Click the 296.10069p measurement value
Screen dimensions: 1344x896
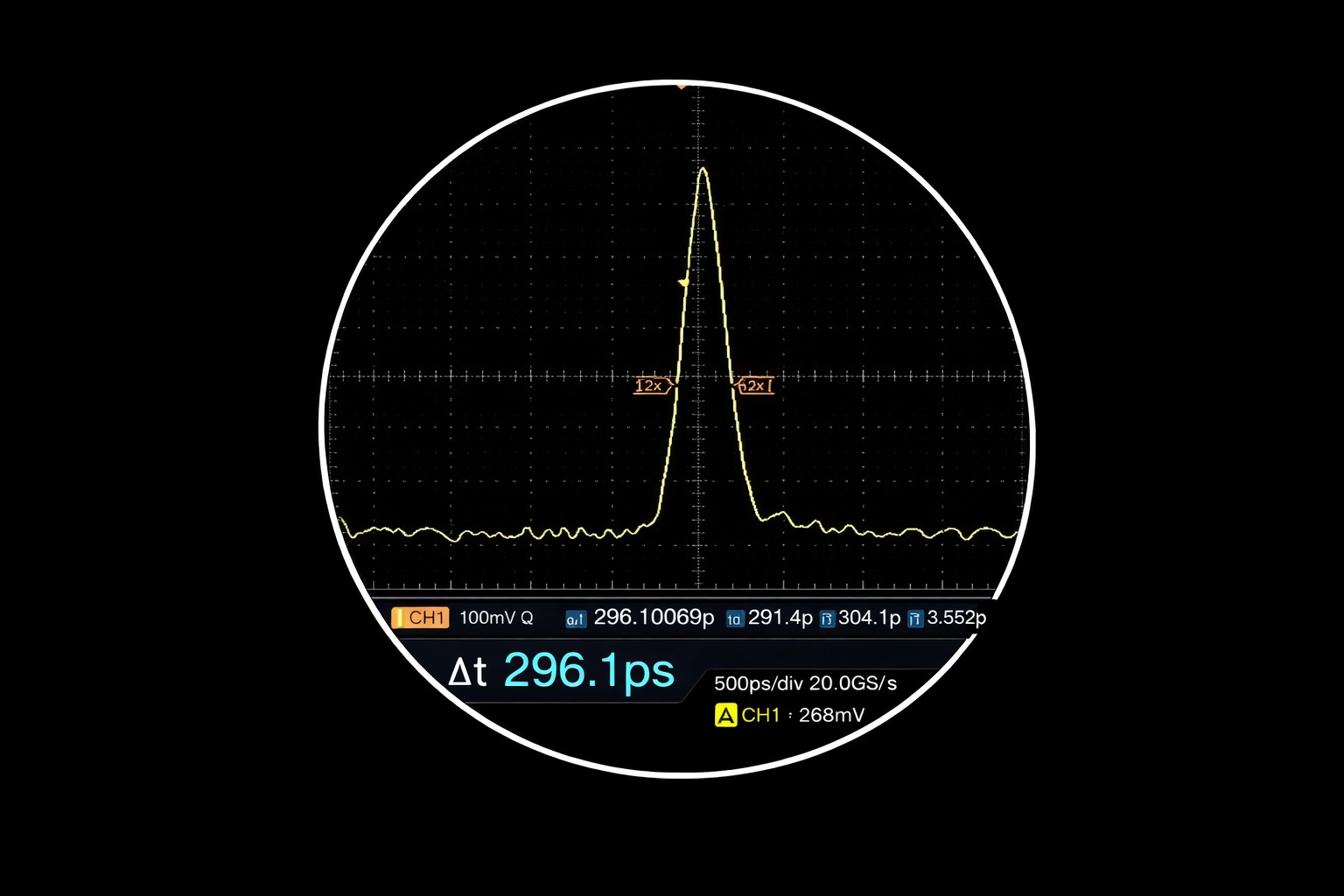(654, 618)
